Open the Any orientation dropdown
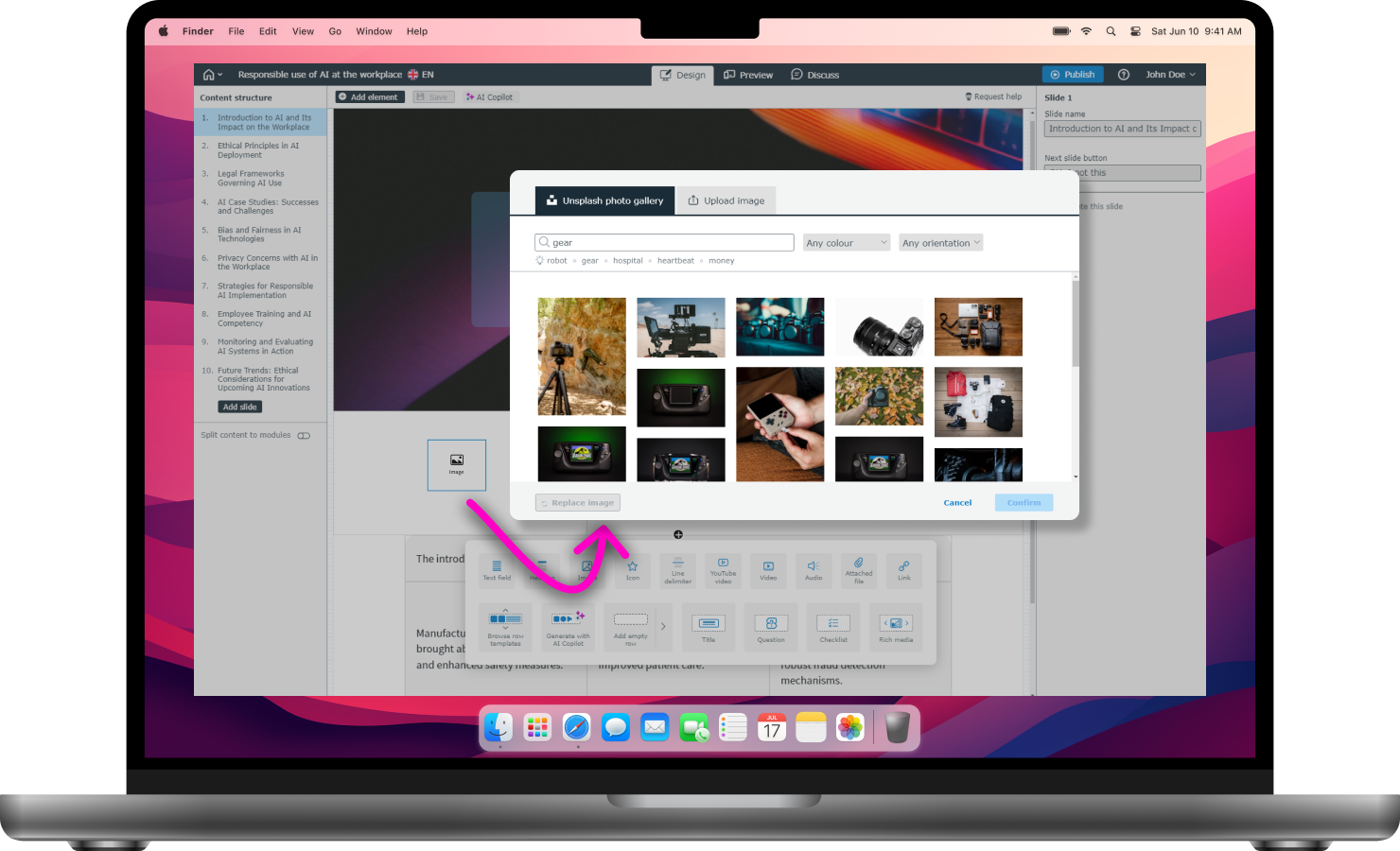The image size is (1400, 851). tap(941, 243)
